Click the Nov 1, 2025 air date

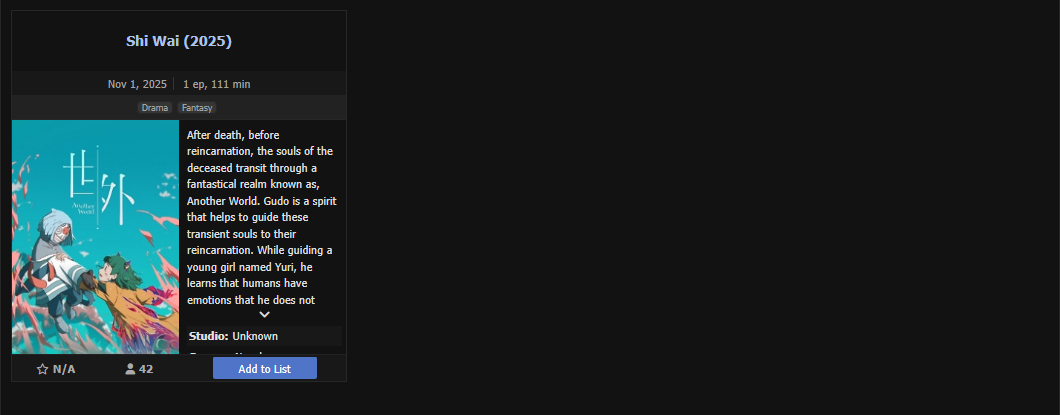click(x=137, y=84)
